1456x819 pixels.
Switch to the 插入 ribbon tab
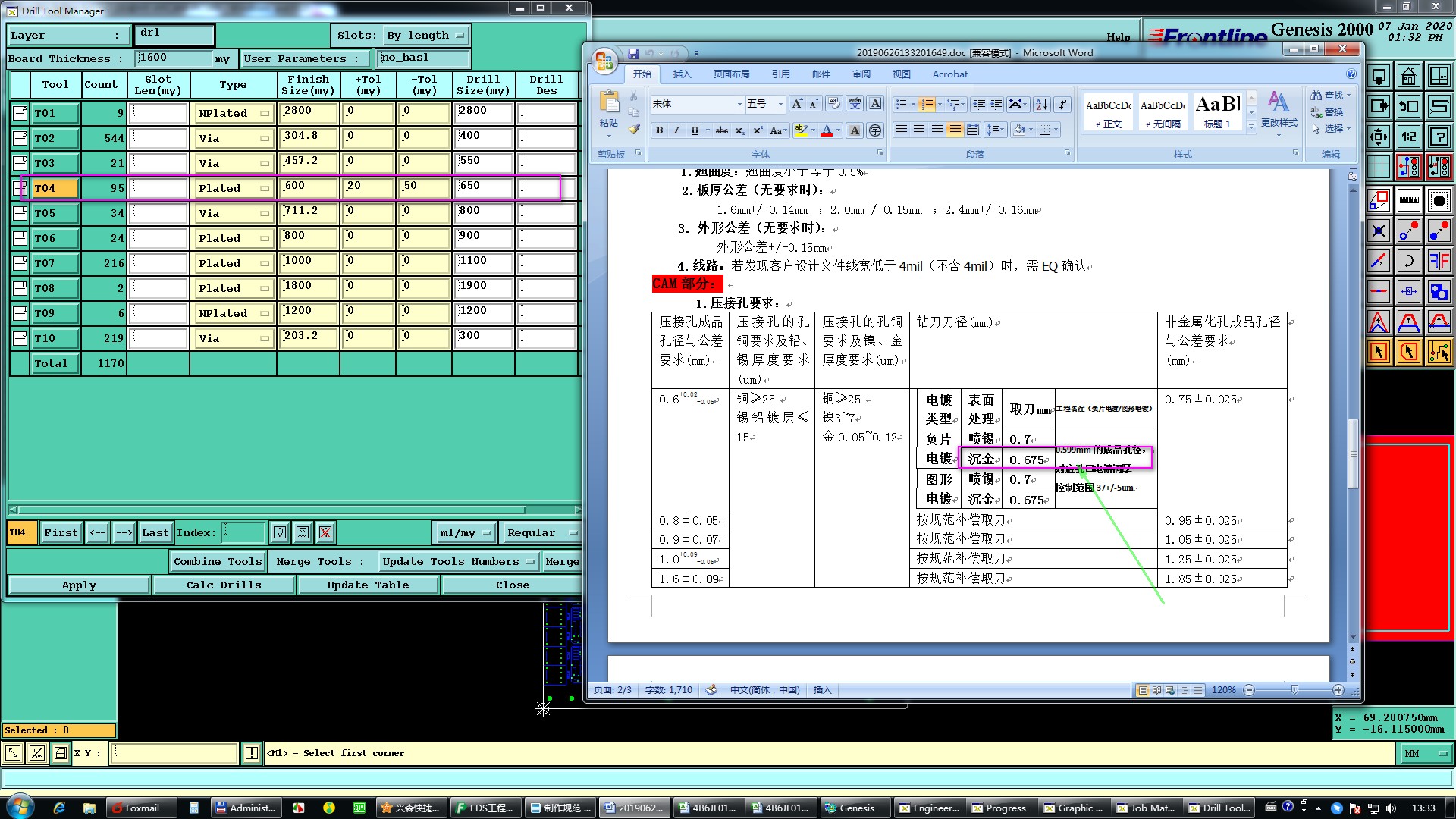[682, 74]
